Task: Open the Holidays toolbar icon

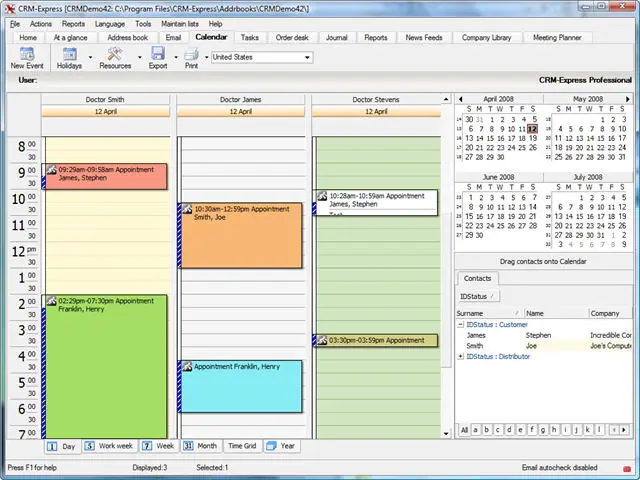Action: [x=69, y=53]
